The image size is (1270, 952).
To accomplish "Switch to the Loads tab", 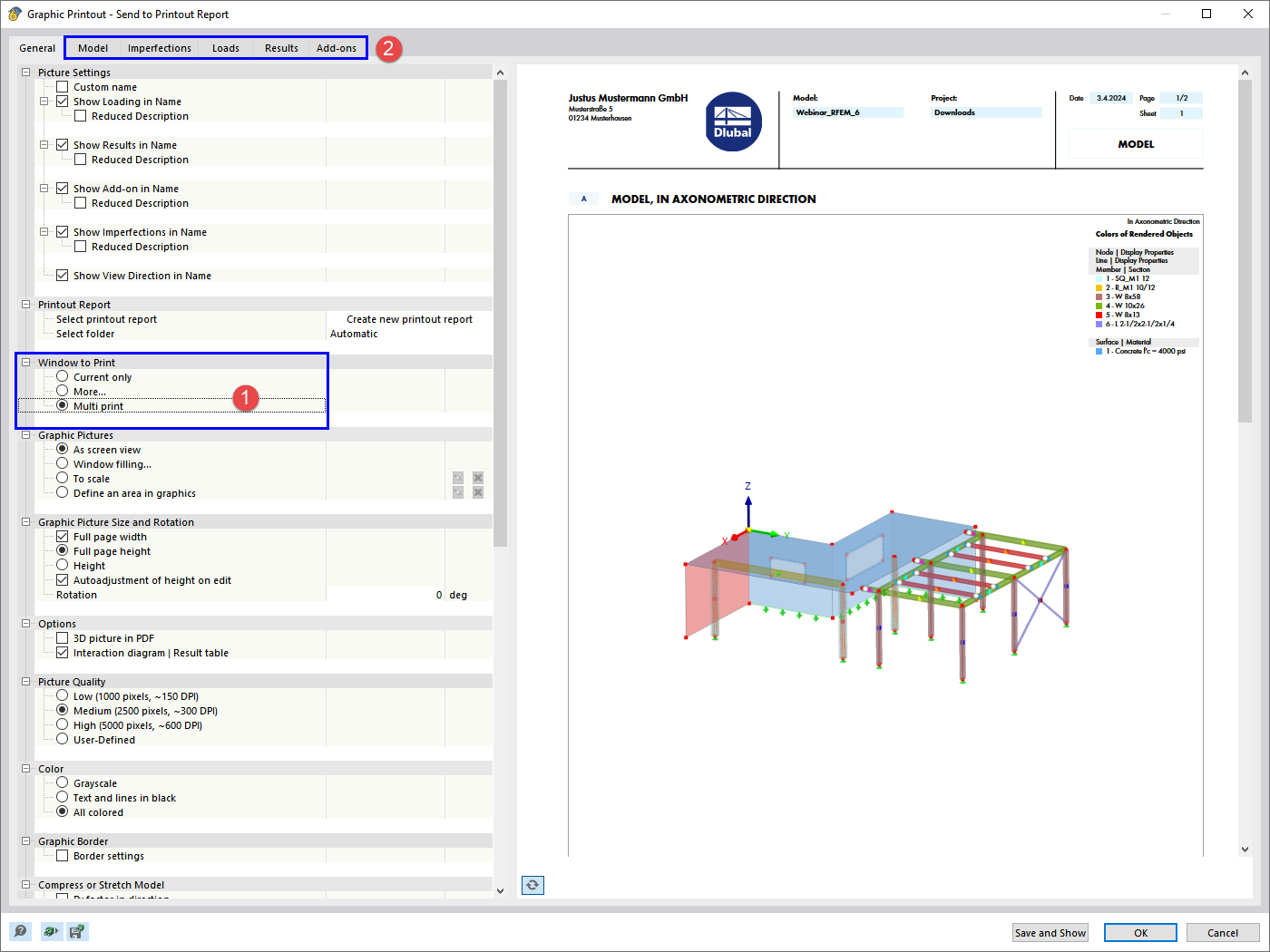I will point(226,48).
